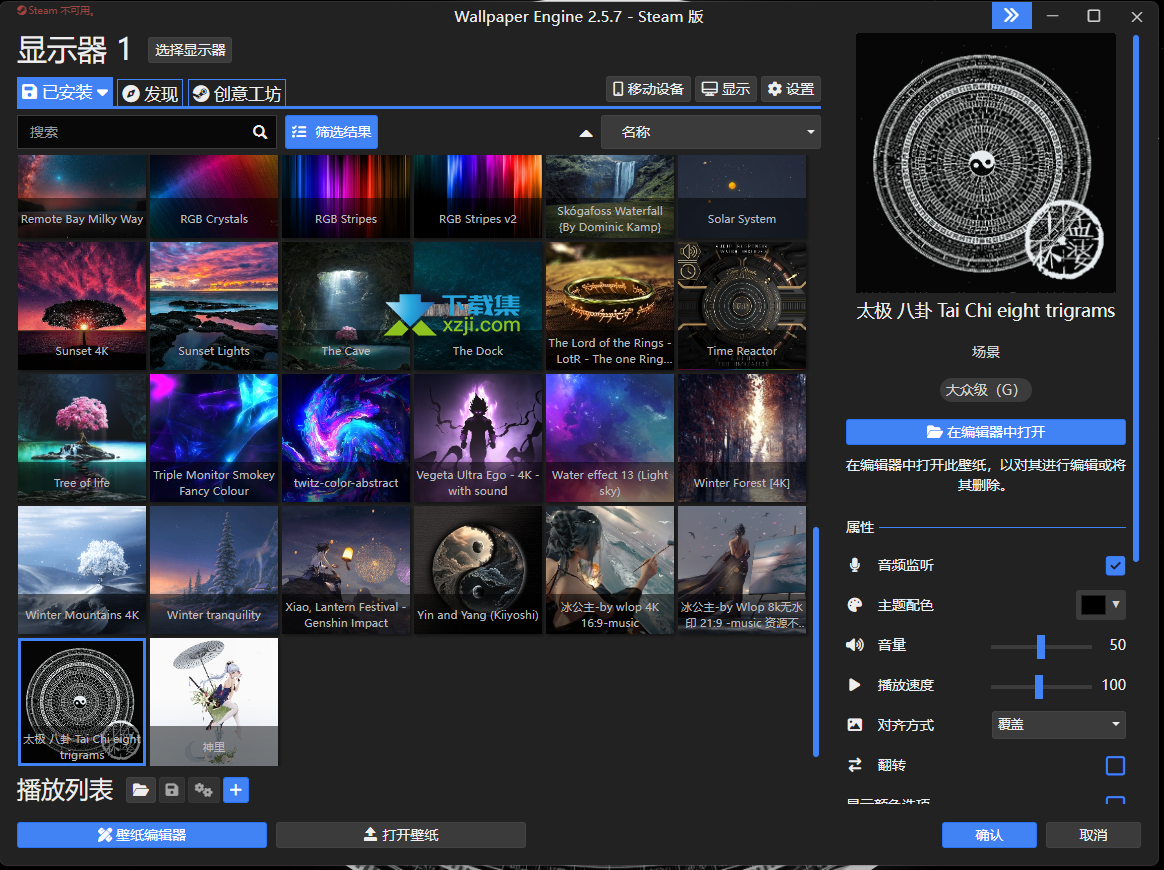Adjust the 音量 volume slider
This screenshot has width=1164, height=870.
click(x=1041, y=647)
